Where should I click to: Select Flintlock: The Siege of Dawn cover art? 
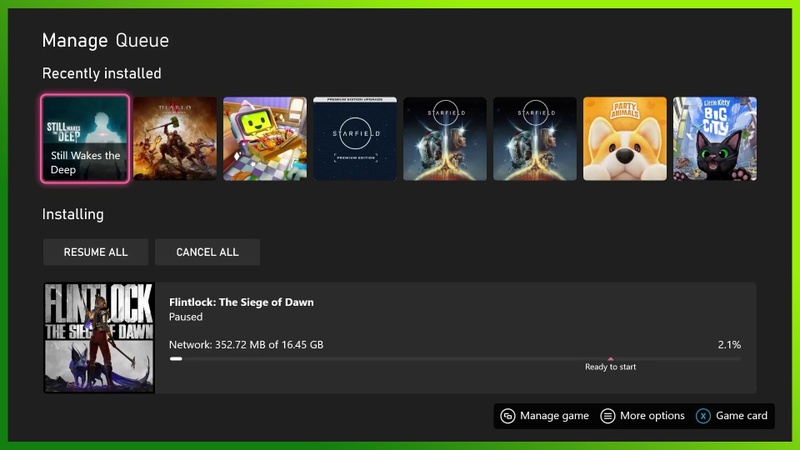(x=99, y=338)
